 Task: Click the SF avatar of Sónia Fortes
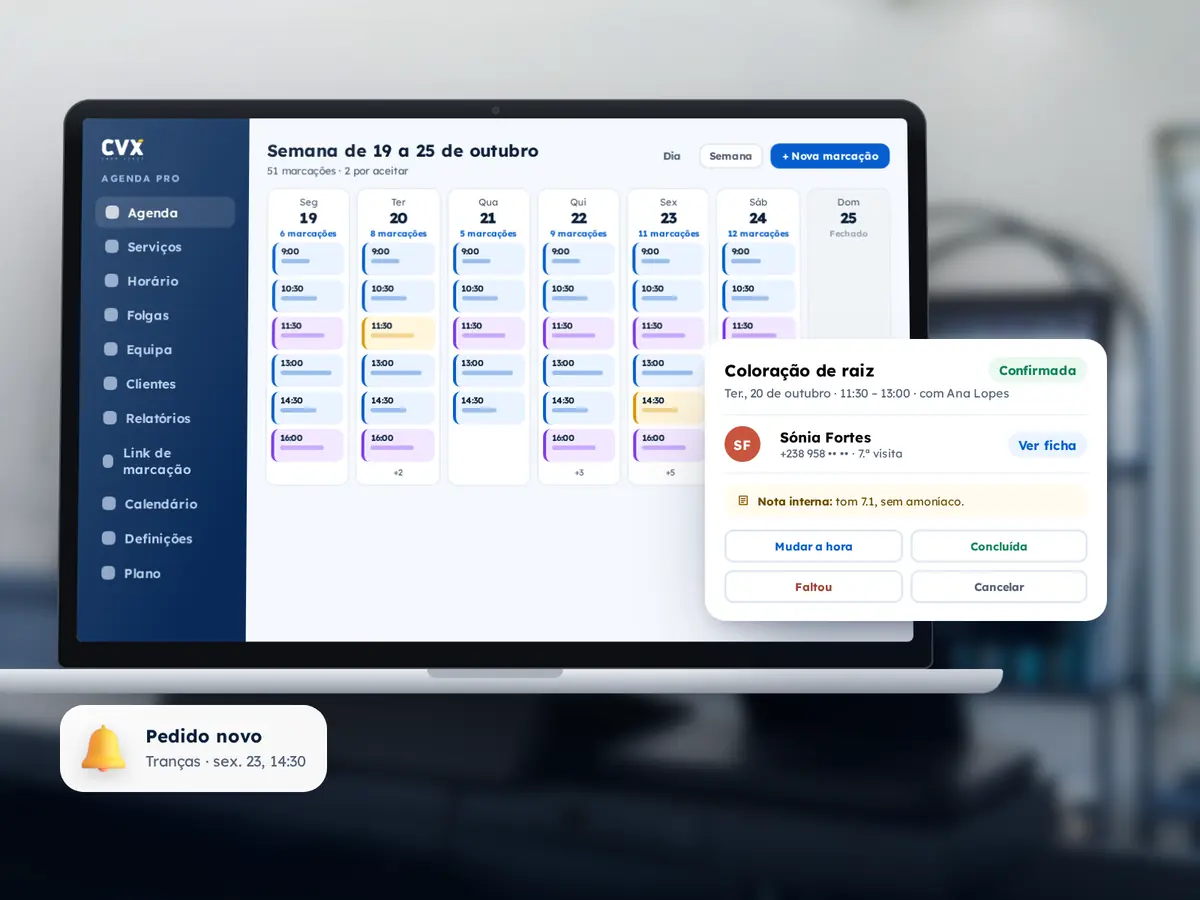742,444
